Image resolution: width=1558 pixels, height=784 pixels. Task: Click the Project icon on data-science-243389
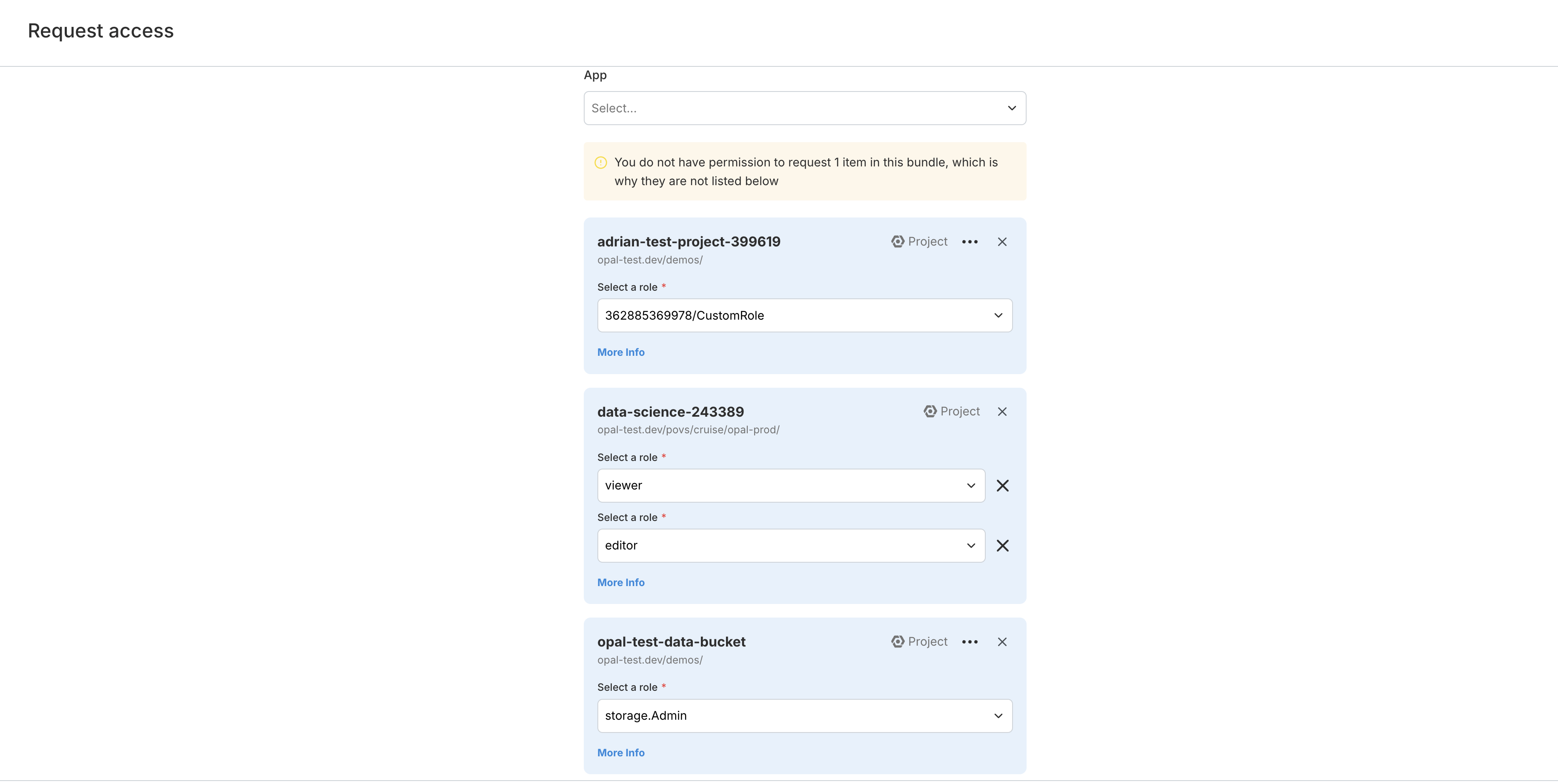tap(930, 412)
